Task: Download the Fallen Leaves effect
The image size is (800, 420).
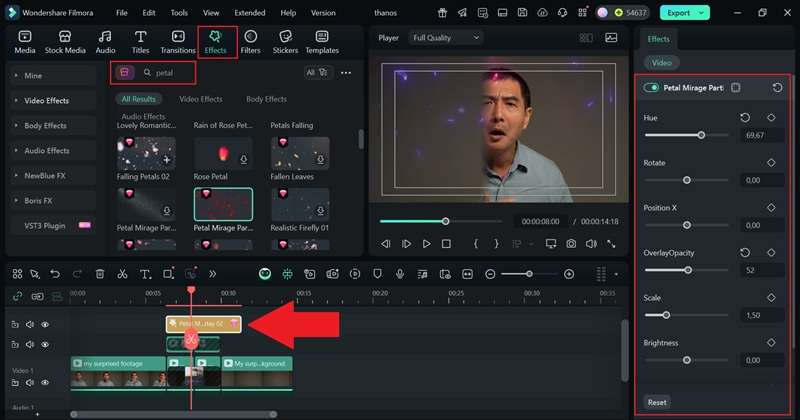Action: pos(320,160)
